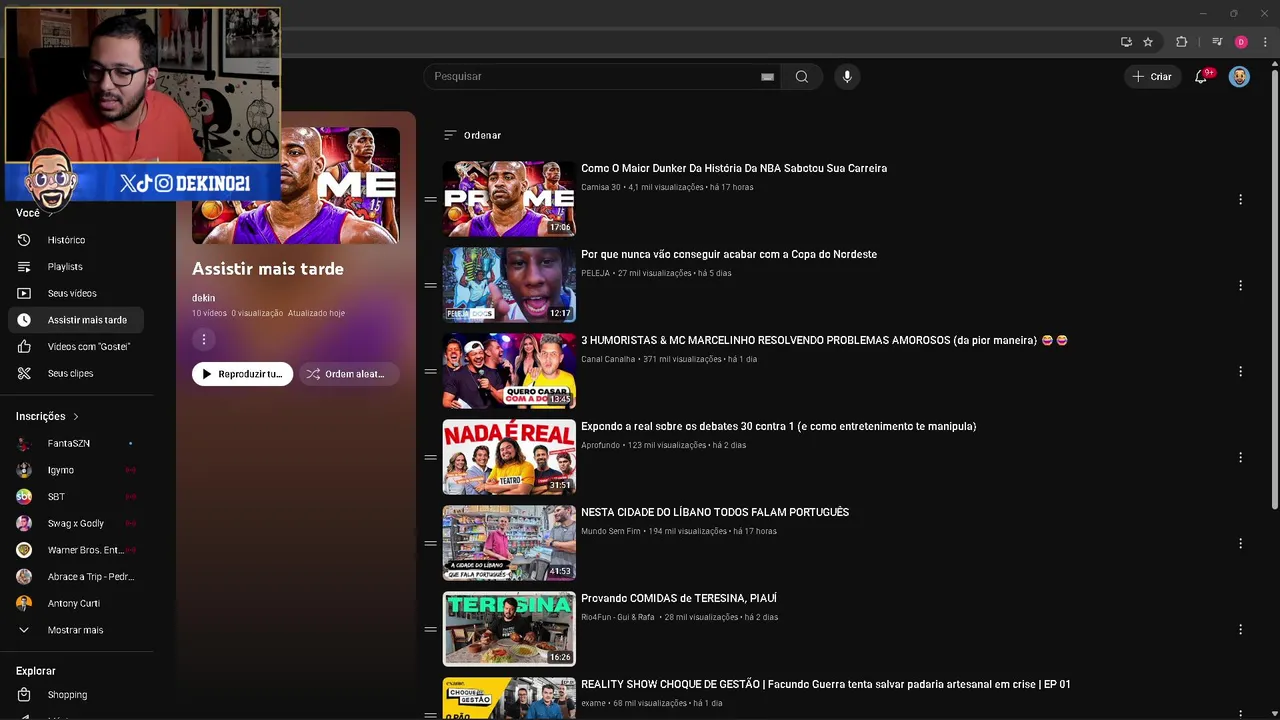Image resolution: width=1280 pixels, height=720 pixels.
Task: Open options for the NBA Dunker video
Action: tap(1240, 199)
